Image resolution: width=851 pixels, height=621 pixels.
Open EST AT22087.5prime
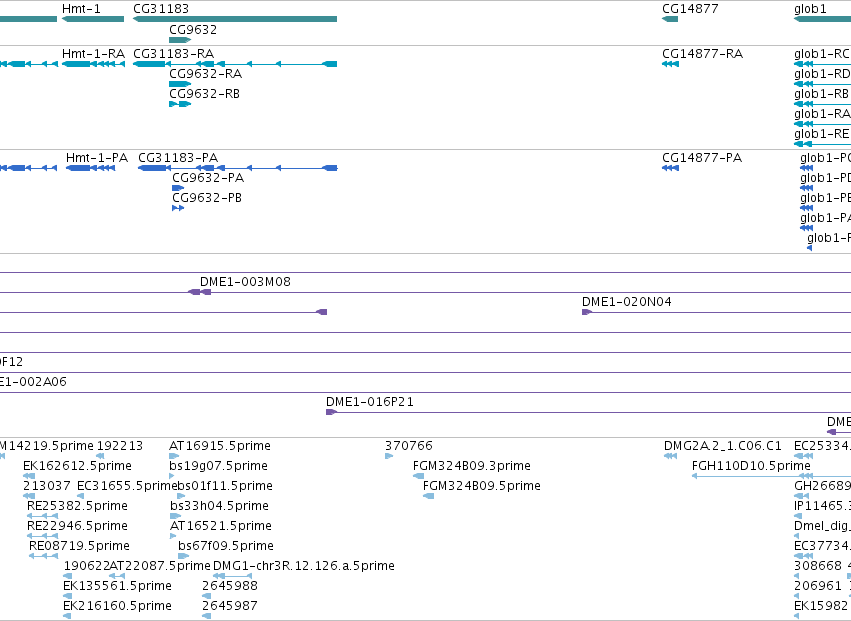coord(160,566)
